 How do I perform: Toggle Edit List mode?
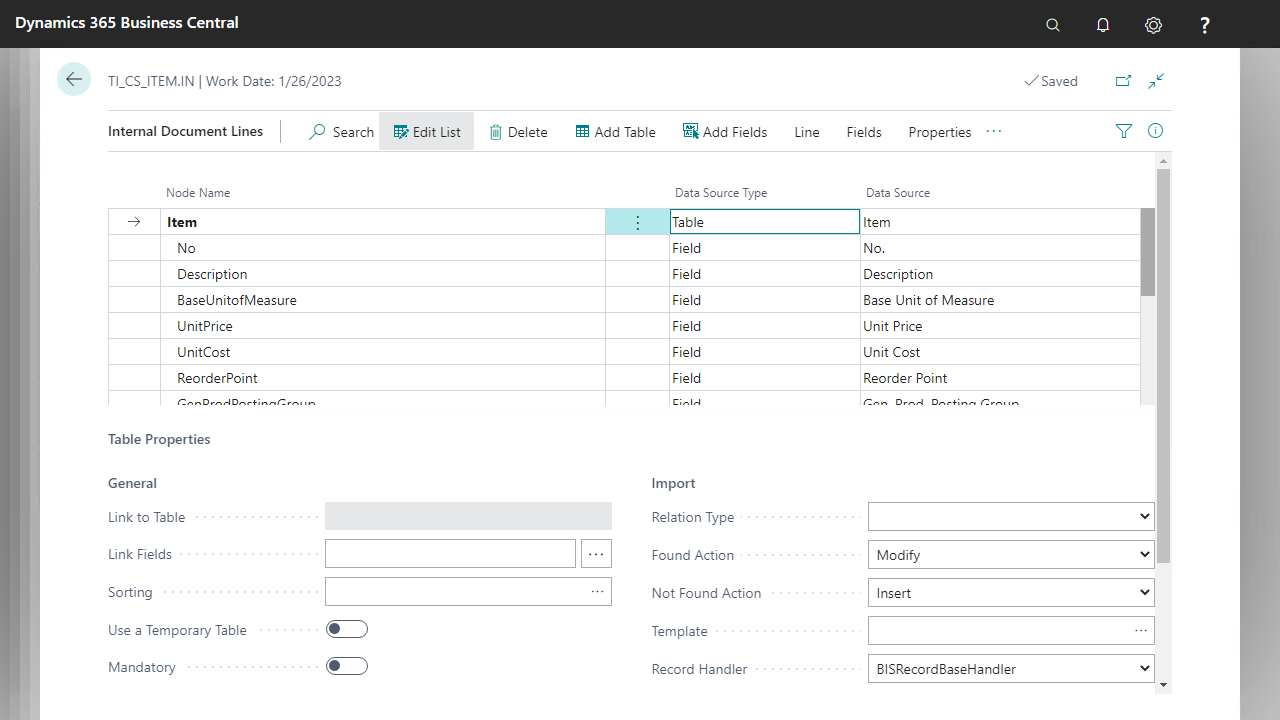pos(427,132)
